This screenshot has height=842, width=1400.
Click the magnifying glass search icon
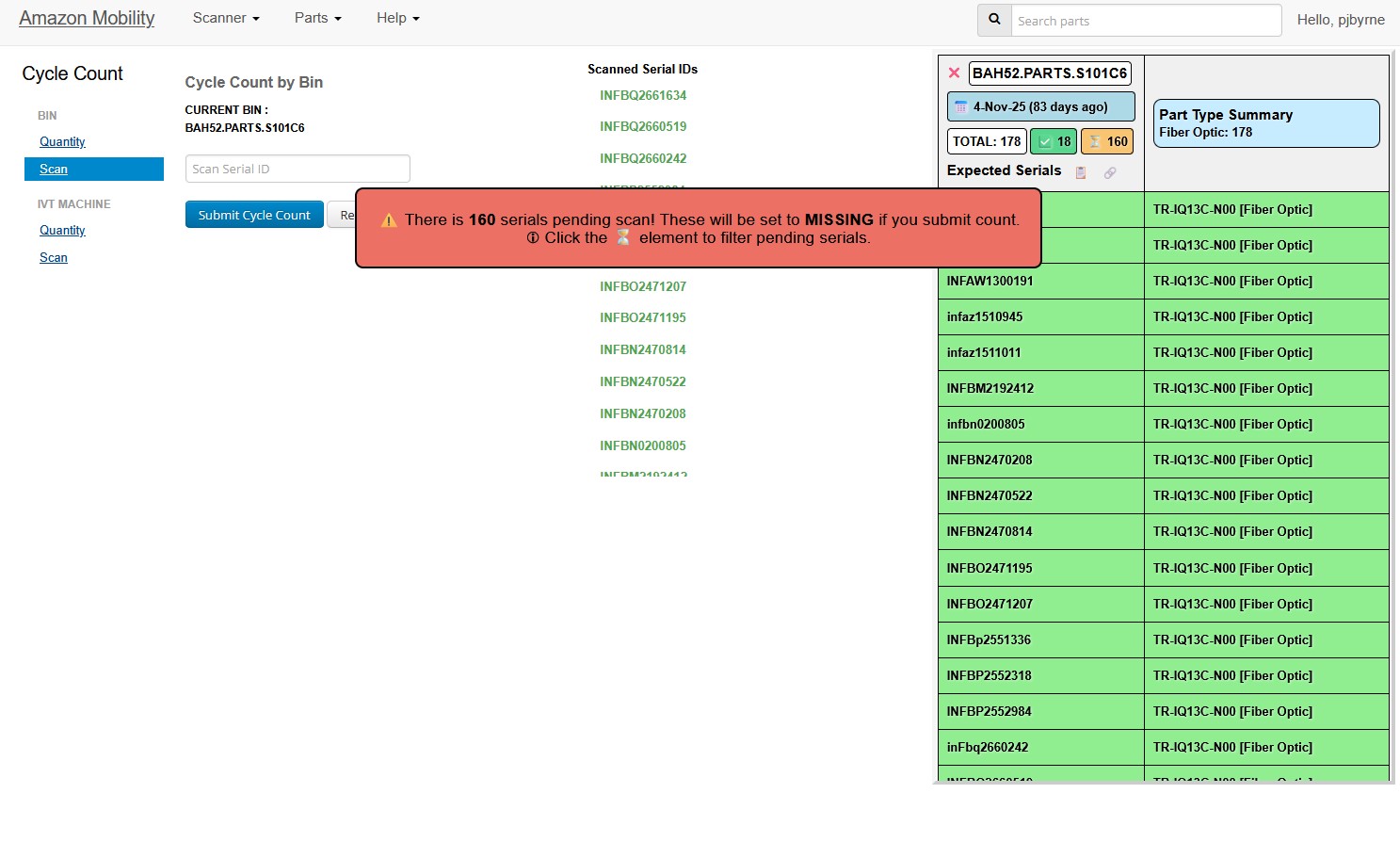click(994, 20)
